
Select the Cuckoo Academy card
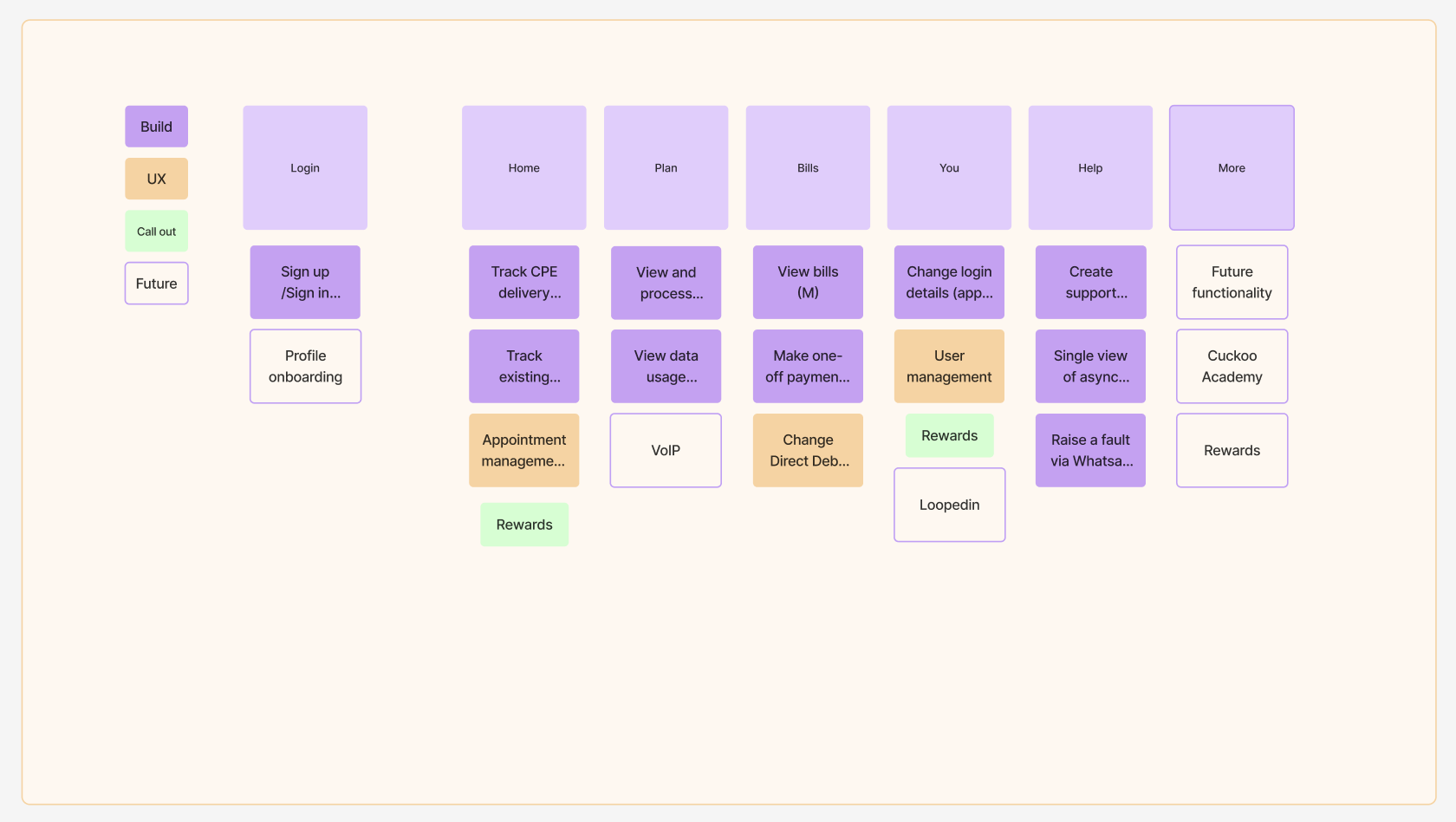[x=1232, y=366]
